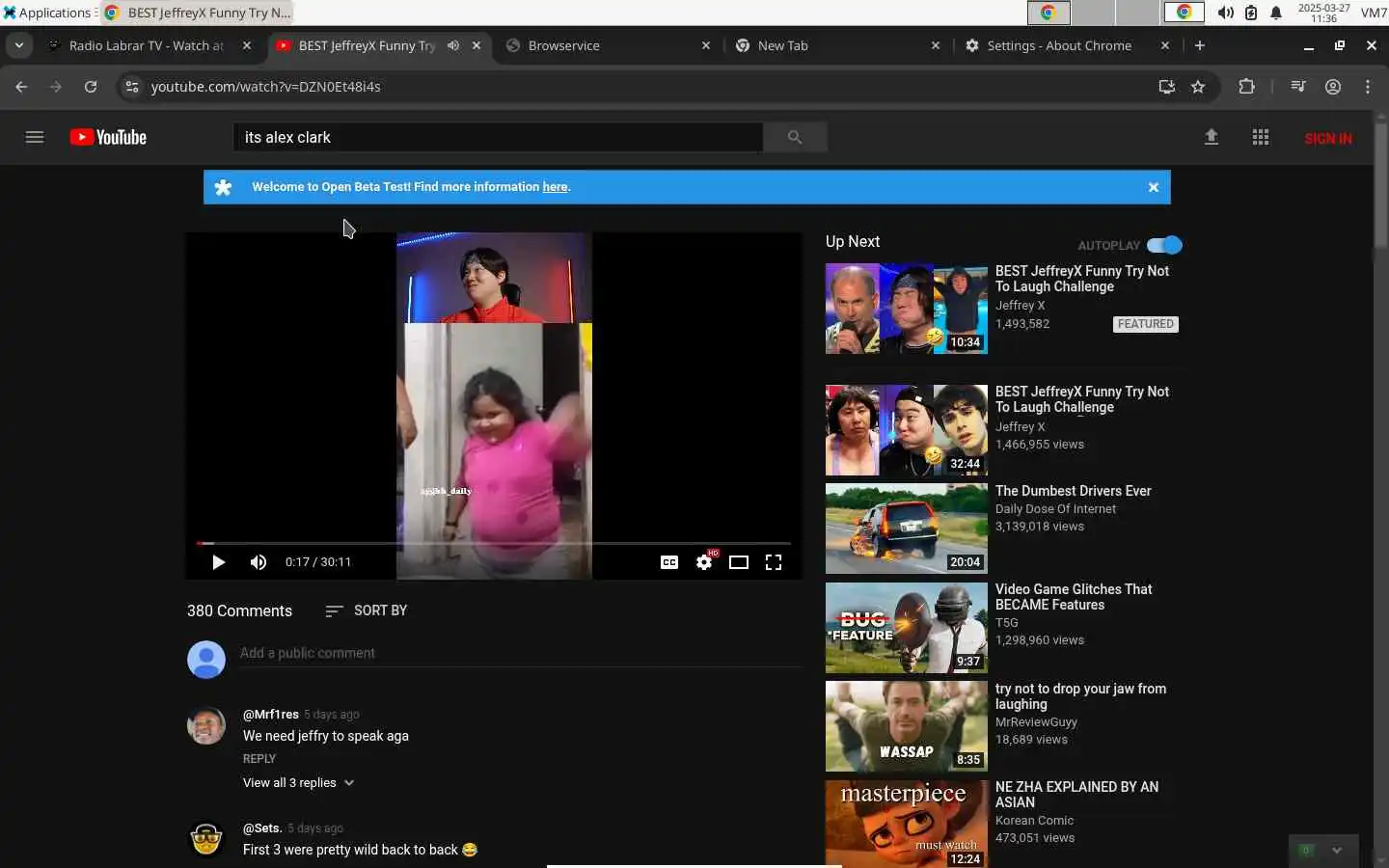Switch to Browservice tab
The image size is (1389, 868).
click(x=608, y=45)
